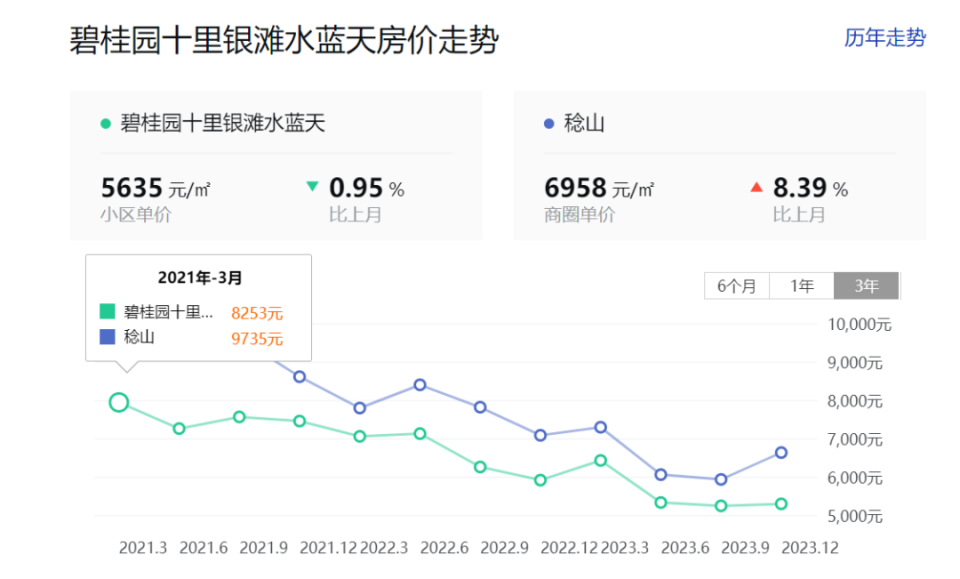Image resolution: width=960 pixels, height=579 pixels.
Task: Click the 碧桂园十里银滩水蓝天 card title
Action: (x=223, y=124)
